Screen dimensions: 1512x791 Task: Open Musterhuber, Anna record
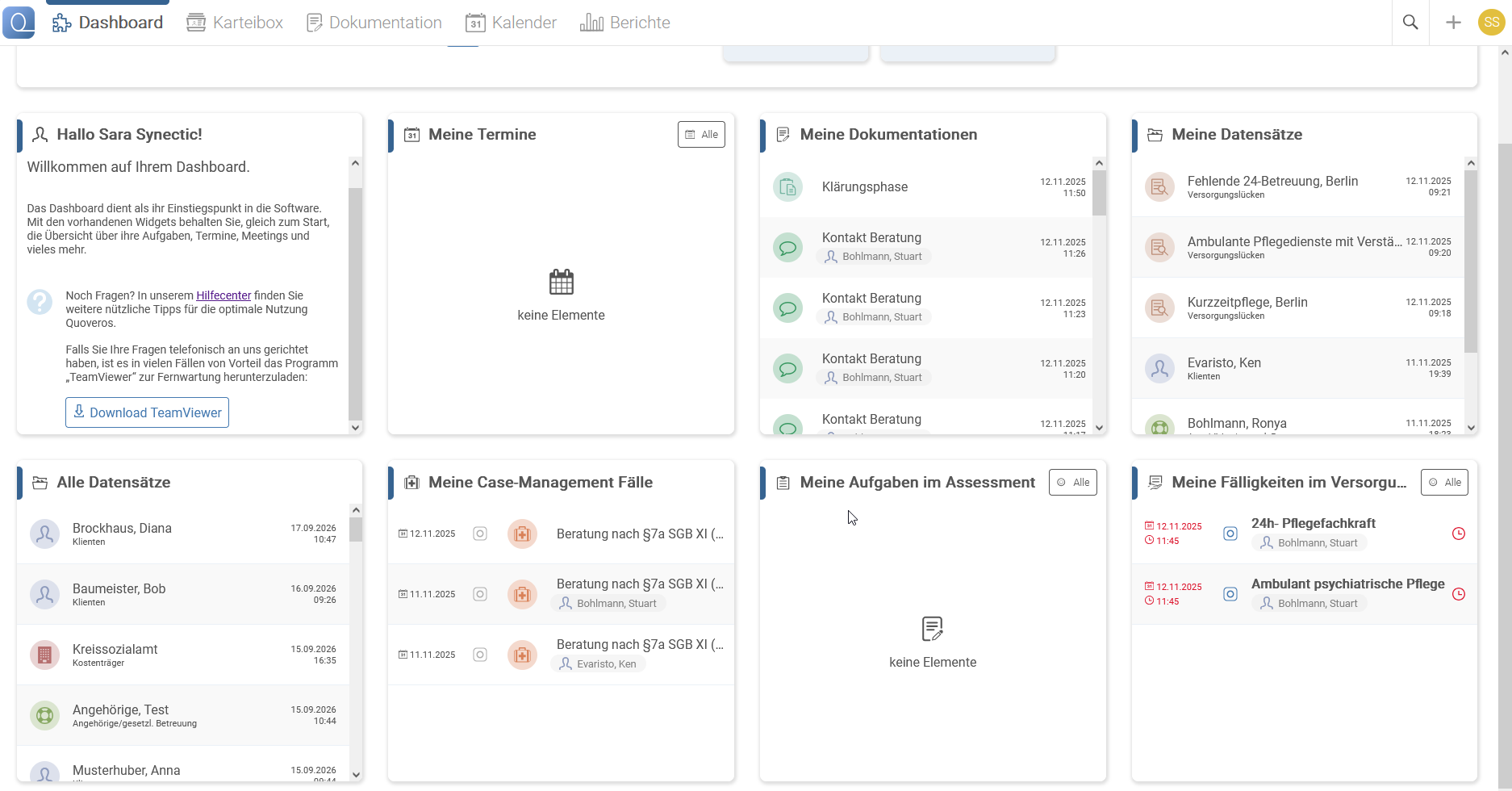[x=183, y=764]
